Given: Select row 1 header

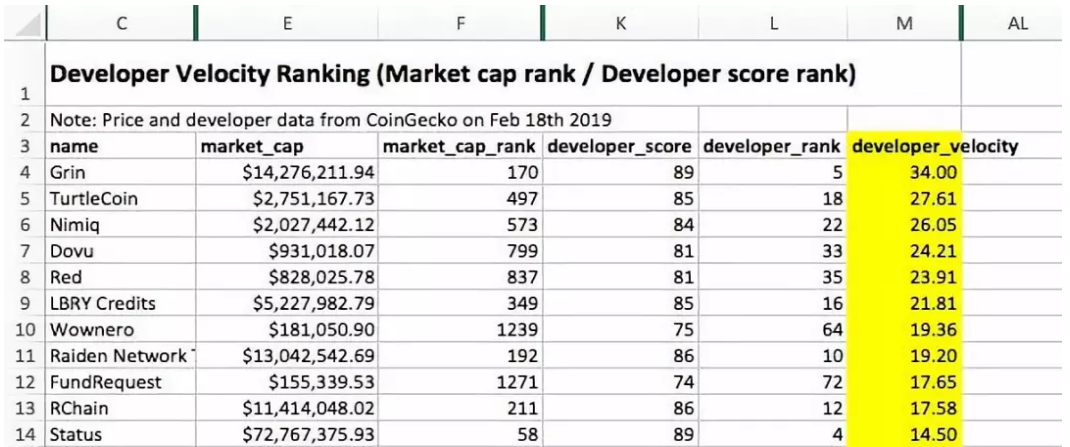Looking at the screenshot, I should (26, 74).
